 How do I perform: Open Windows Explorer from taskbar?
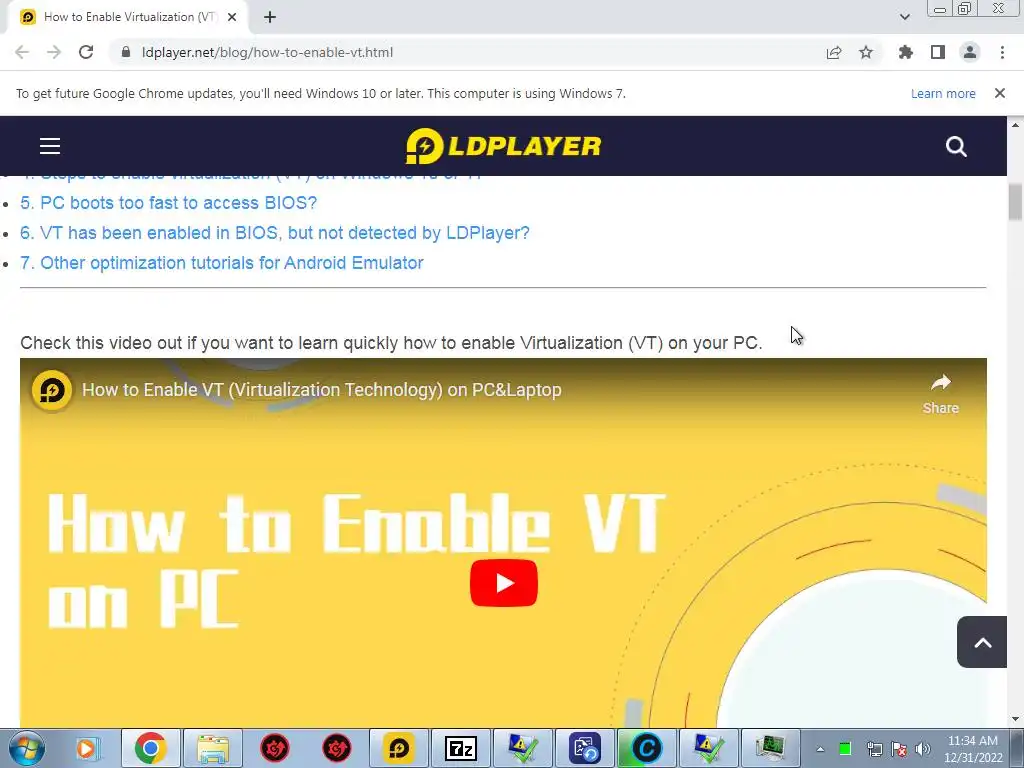[x=213, y=748]
